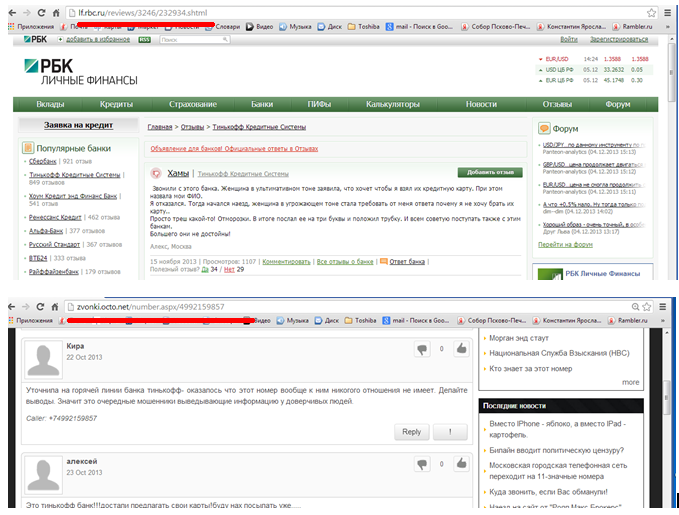Image resolution: width=679 pixels, height=515 pixels.
Task: Open Видео bookmark in the lf.rbc.ru window
Action: (260, 26)
